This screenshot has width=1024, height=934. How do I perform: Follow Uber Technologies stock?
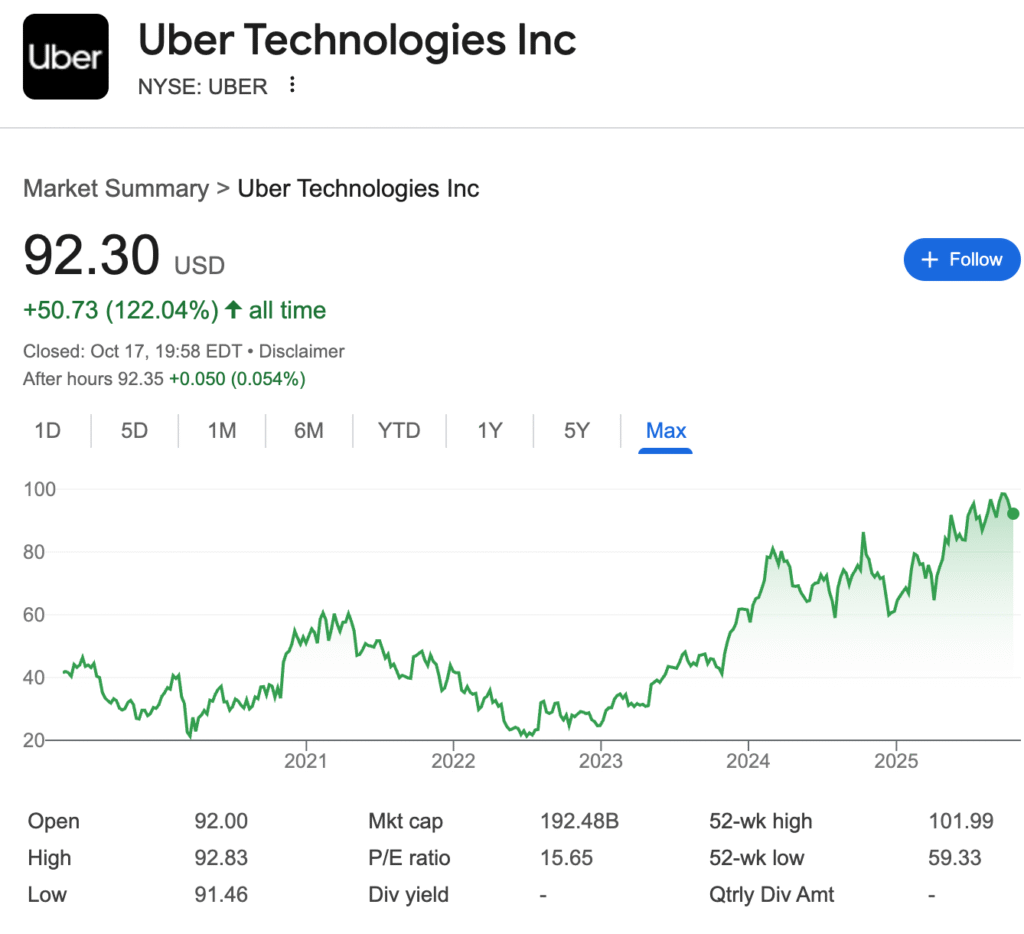(x=961, y=260)
